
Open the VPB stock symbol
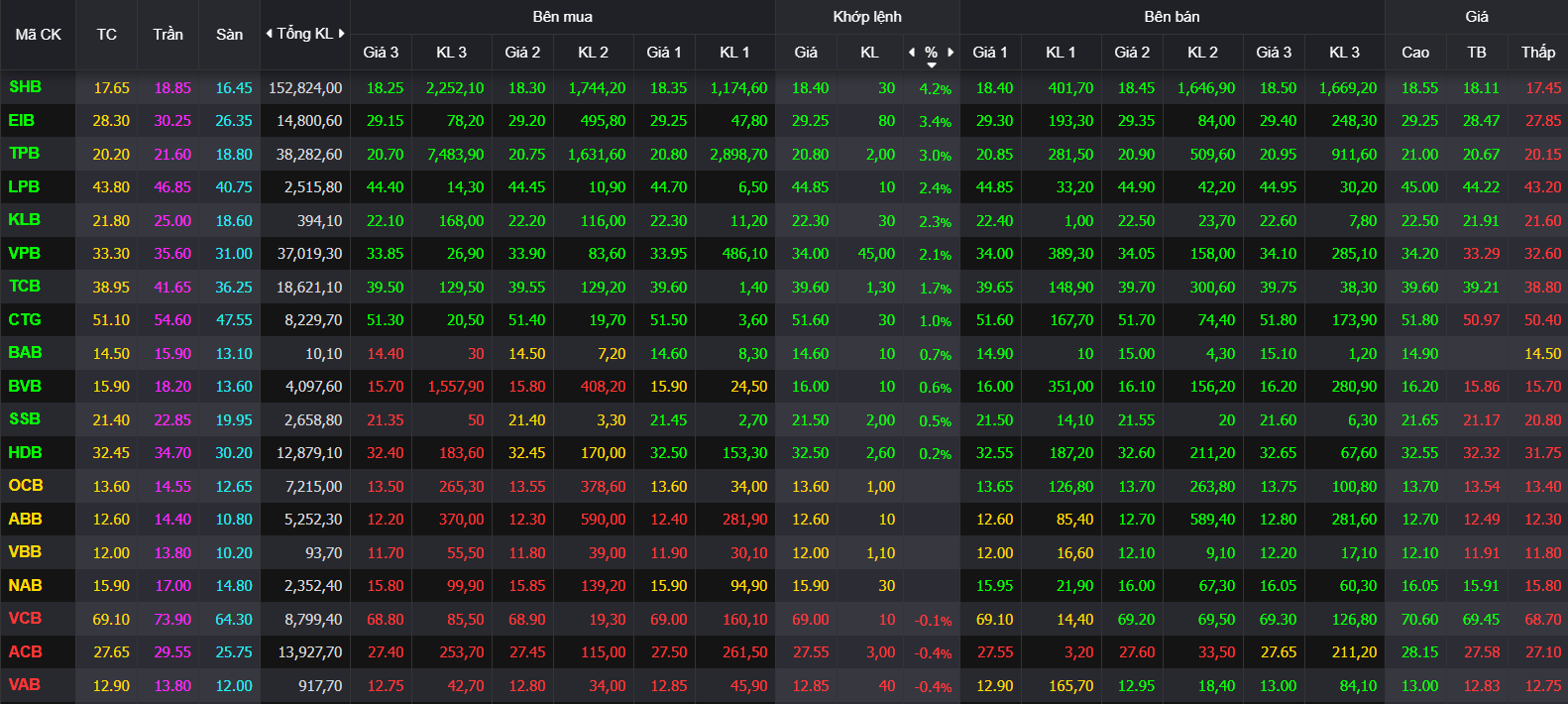tap(25, 253)
